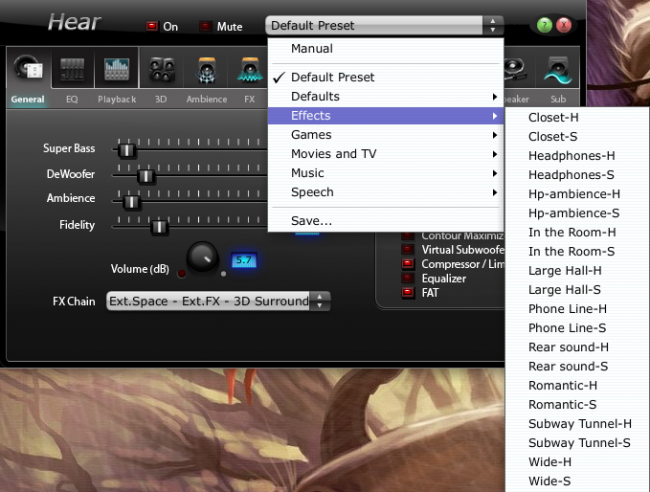Select Phone Line-H preset
Viewport: 650px width, 492px height.
tap(577, 309)
